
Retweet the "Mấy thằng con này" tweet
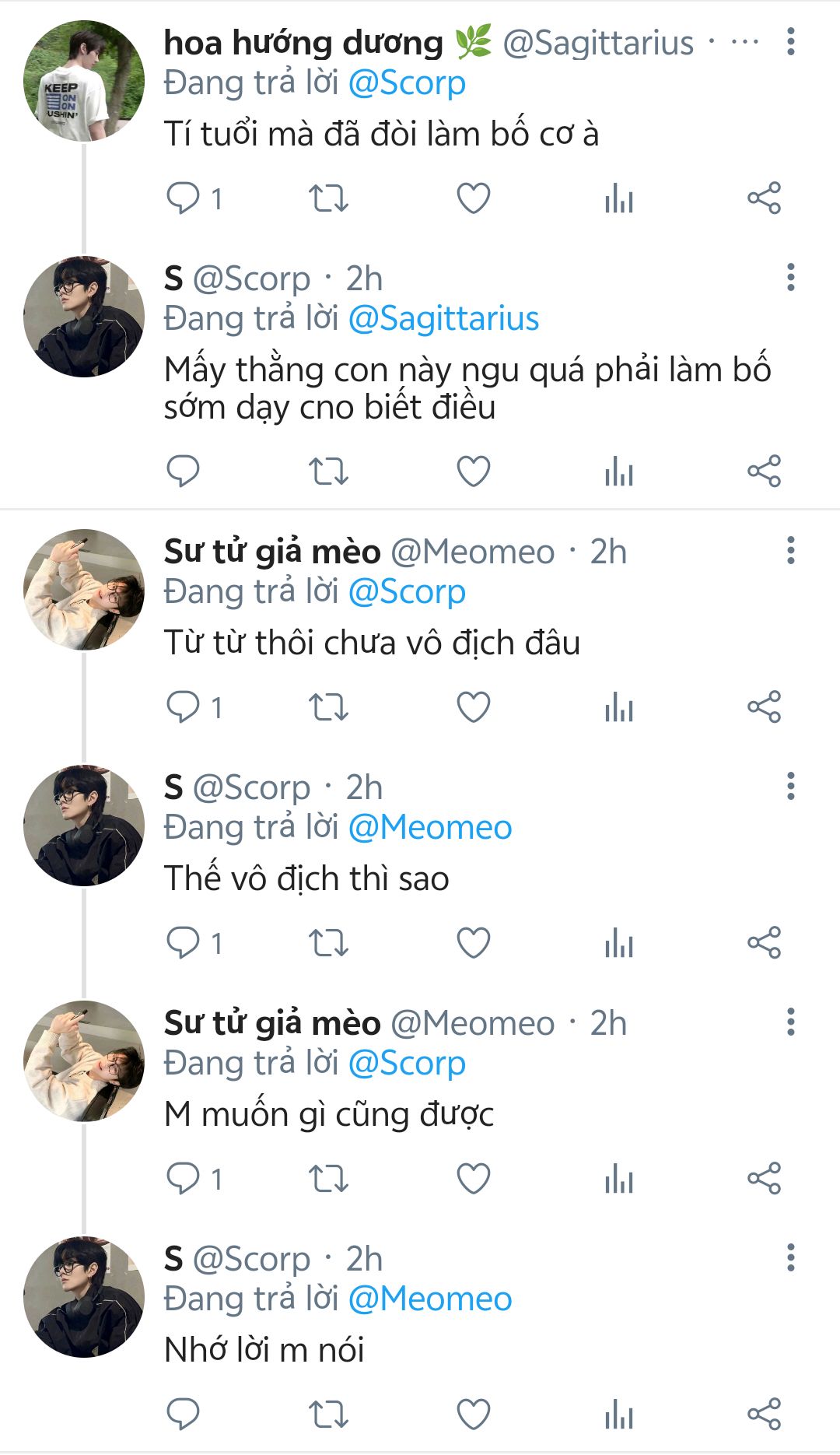pyautogui.click(x=328, y=472)
